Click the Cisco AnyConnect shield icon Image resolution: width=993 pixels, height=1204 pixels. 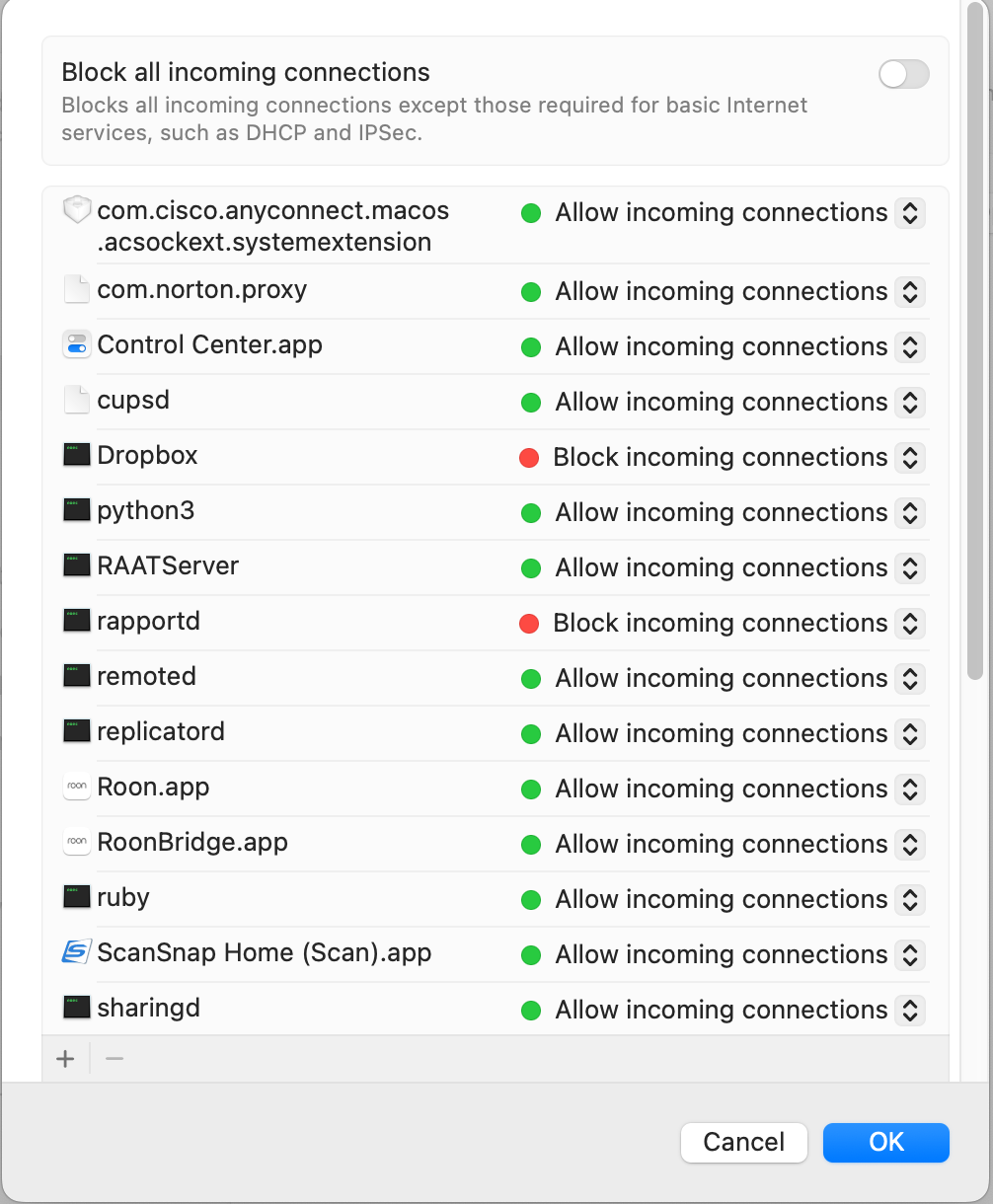[x=76, y=210]
